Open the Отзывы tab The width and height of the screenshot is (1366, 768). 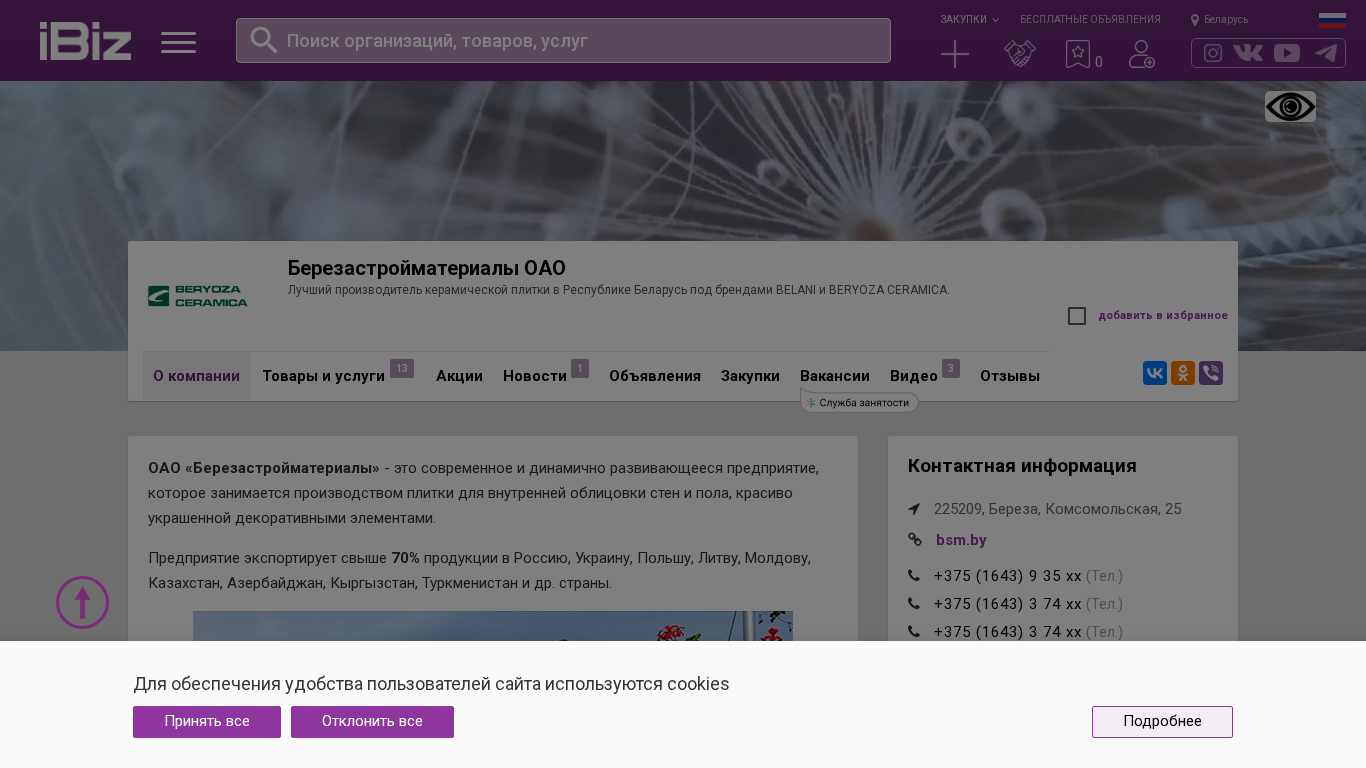point(1010,376)
